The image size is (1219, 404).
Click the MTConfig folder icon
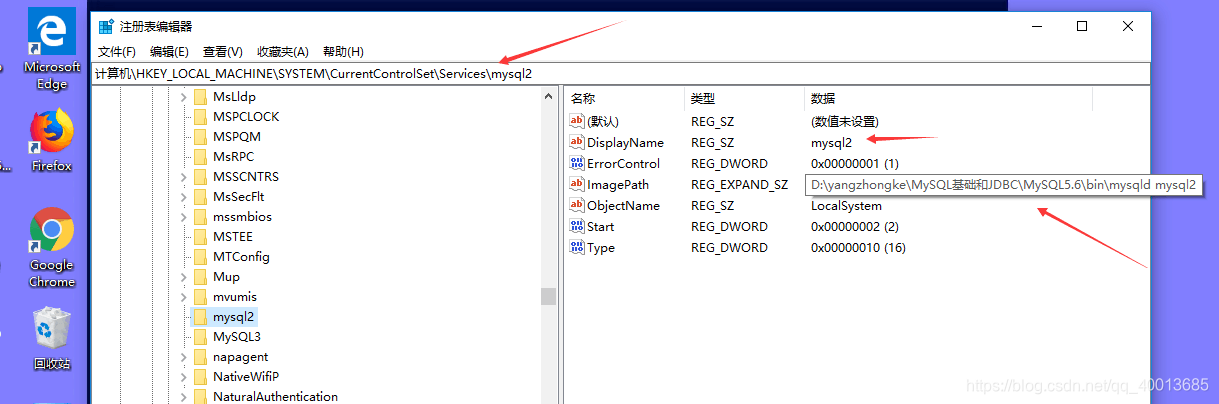[200, 257]
